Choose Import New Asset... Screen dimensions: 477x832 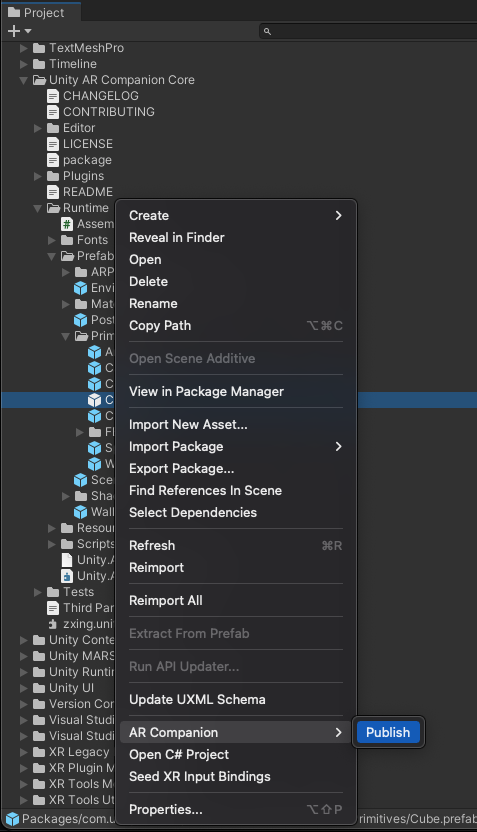click(236, 424)
